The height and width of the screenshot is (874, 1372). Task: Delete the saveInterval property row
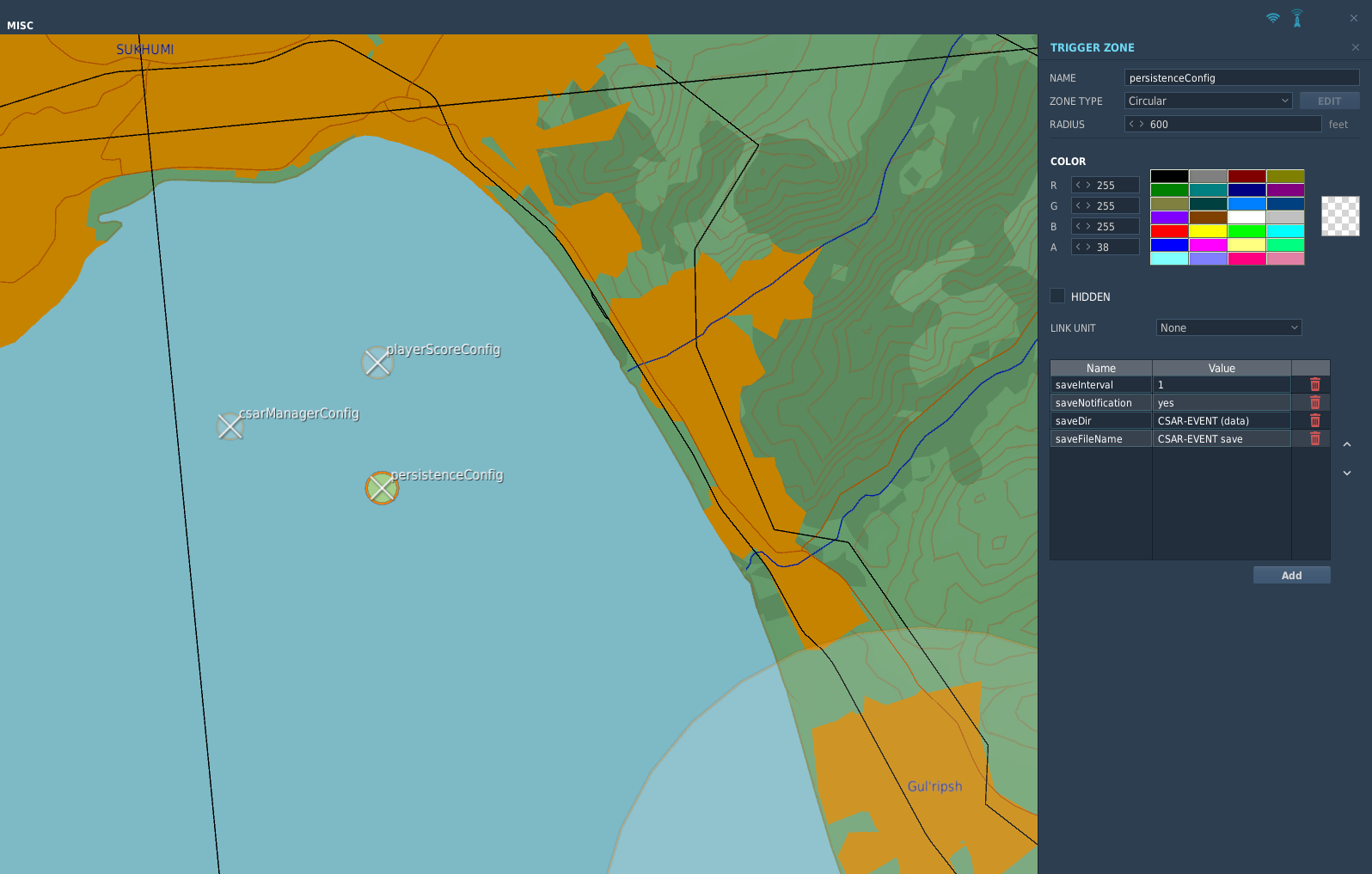click(x=1314, y=384)
